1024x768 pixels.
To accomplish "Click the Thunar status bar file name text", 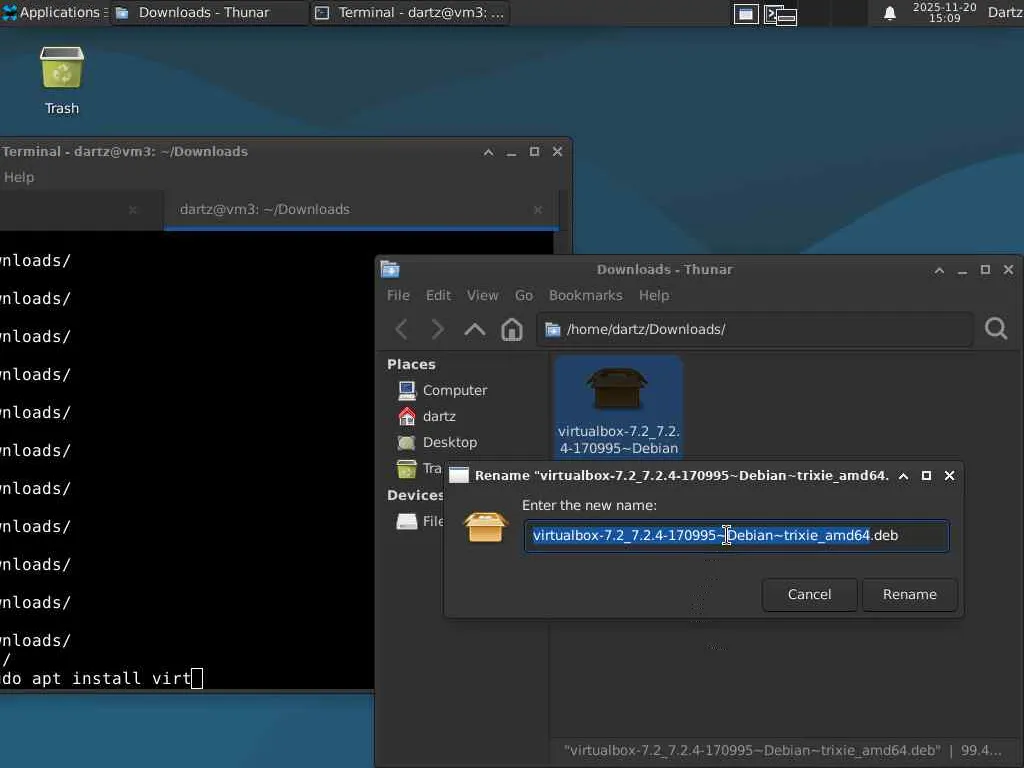I will pos(752,750).
